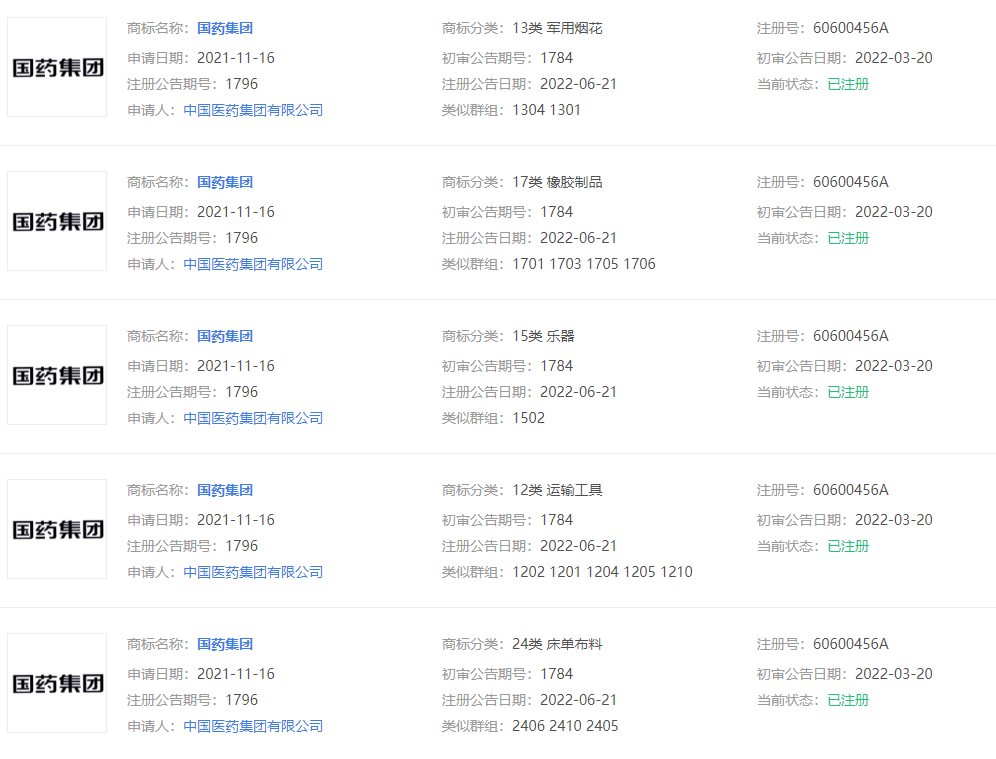The height and width of the screenshot is (759, 996).
Task: Click registration issue 1796 in 运输工具 row
Action: [x=241, y=547]
